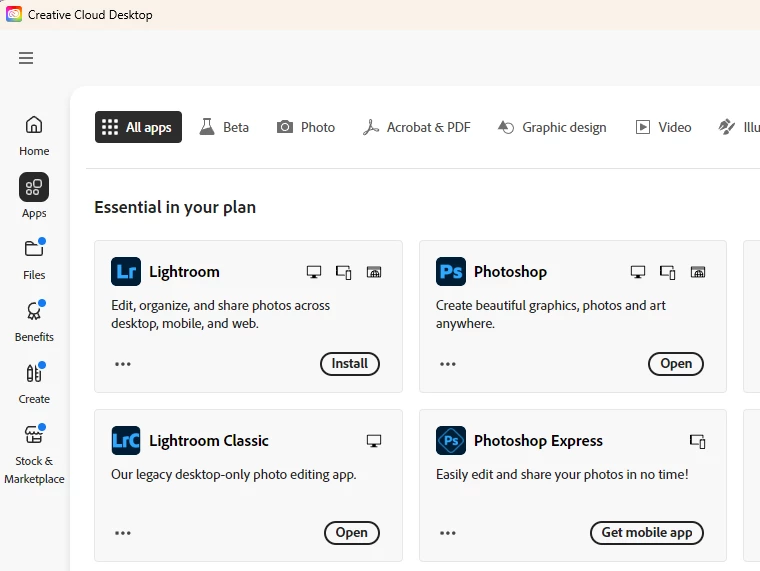Open the Acrobat & PDF tab
Screen dimensions: 760x571
tap(417, 127)
